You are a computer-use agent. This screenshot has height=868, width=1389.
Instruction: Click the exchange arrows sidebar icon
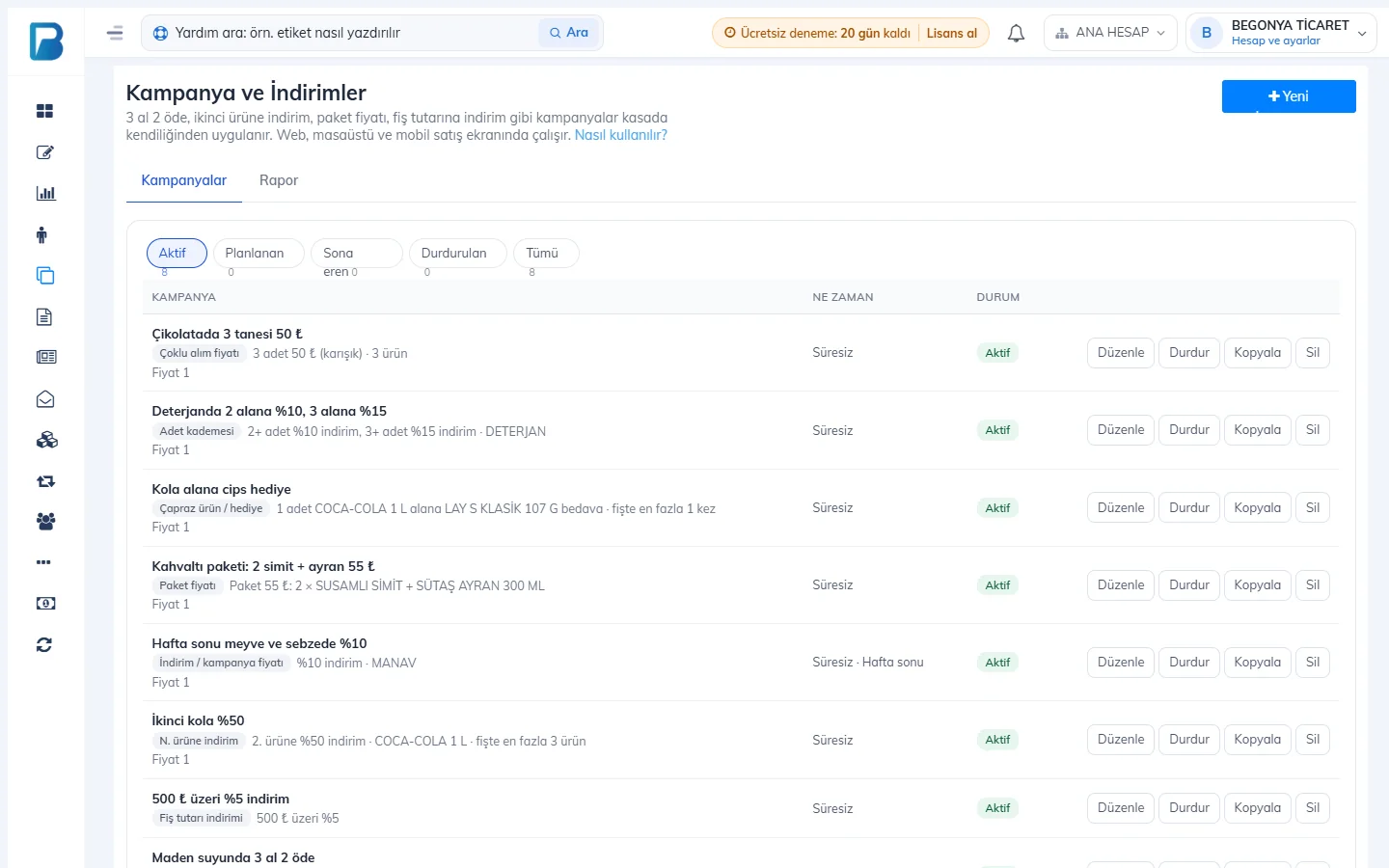coord(45,480)
